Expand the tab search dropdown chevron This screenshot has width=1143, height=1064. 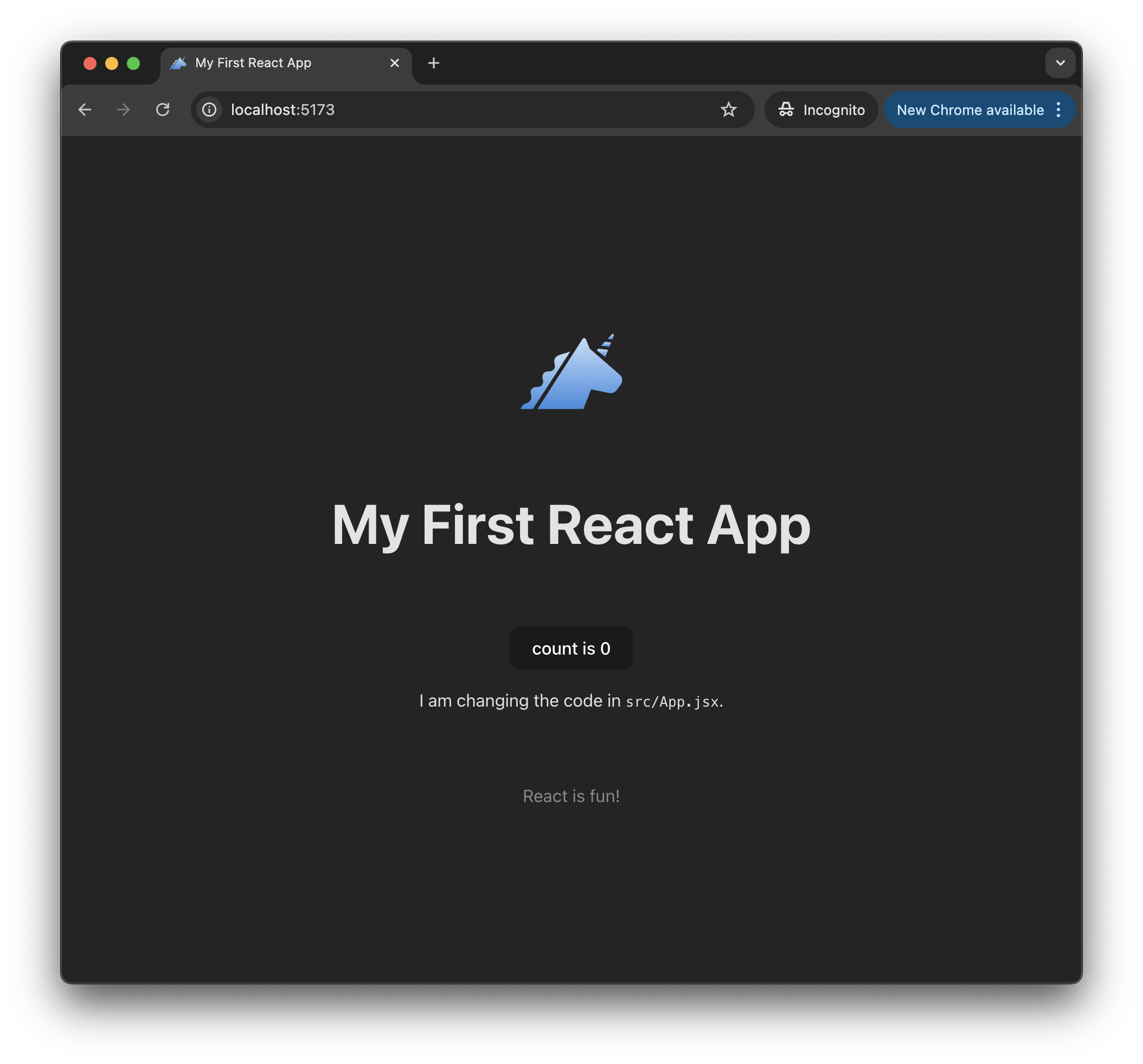(1059, 63)
